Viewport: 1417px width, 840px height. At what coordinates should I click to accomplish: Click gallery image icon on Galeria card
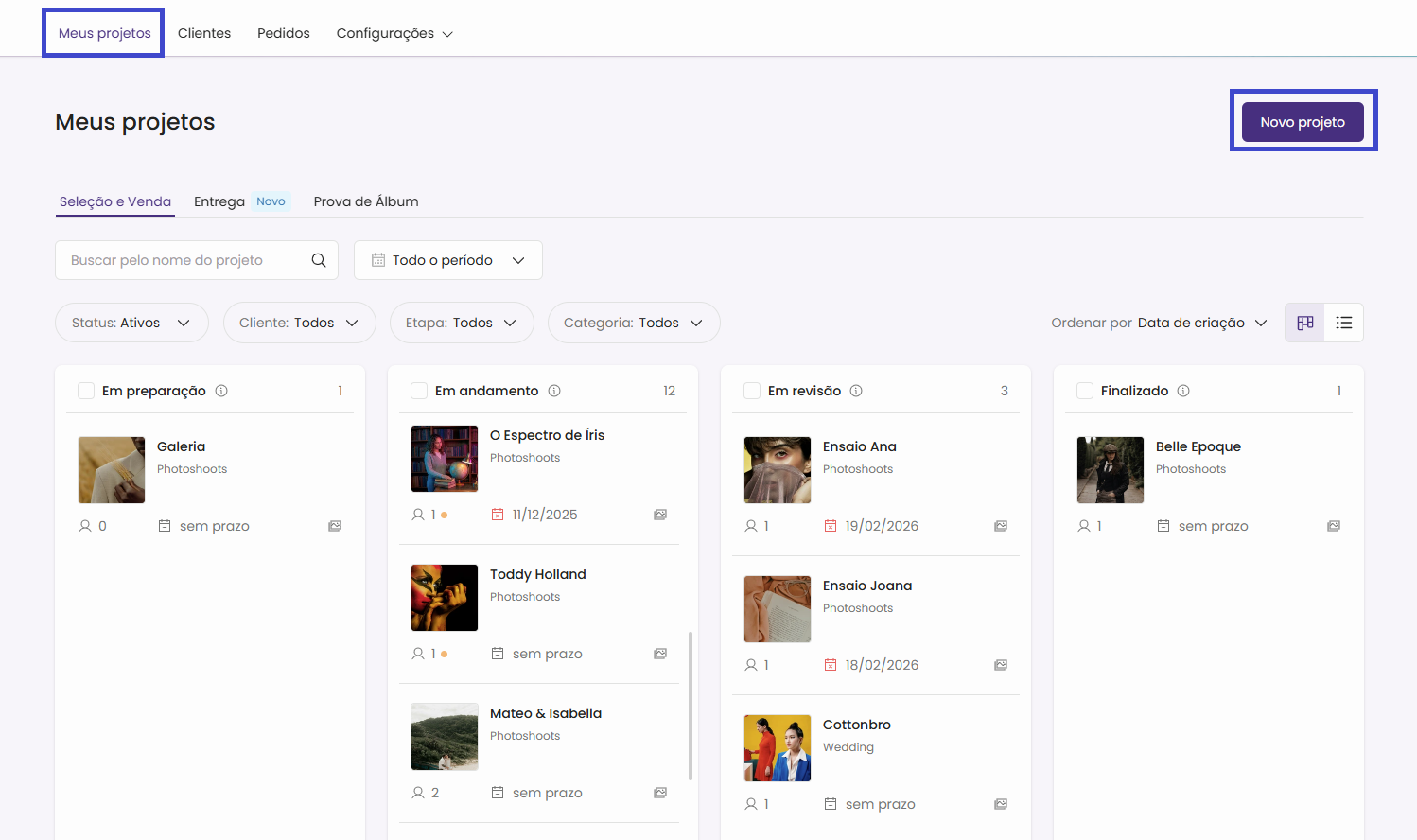click(335, 526)
